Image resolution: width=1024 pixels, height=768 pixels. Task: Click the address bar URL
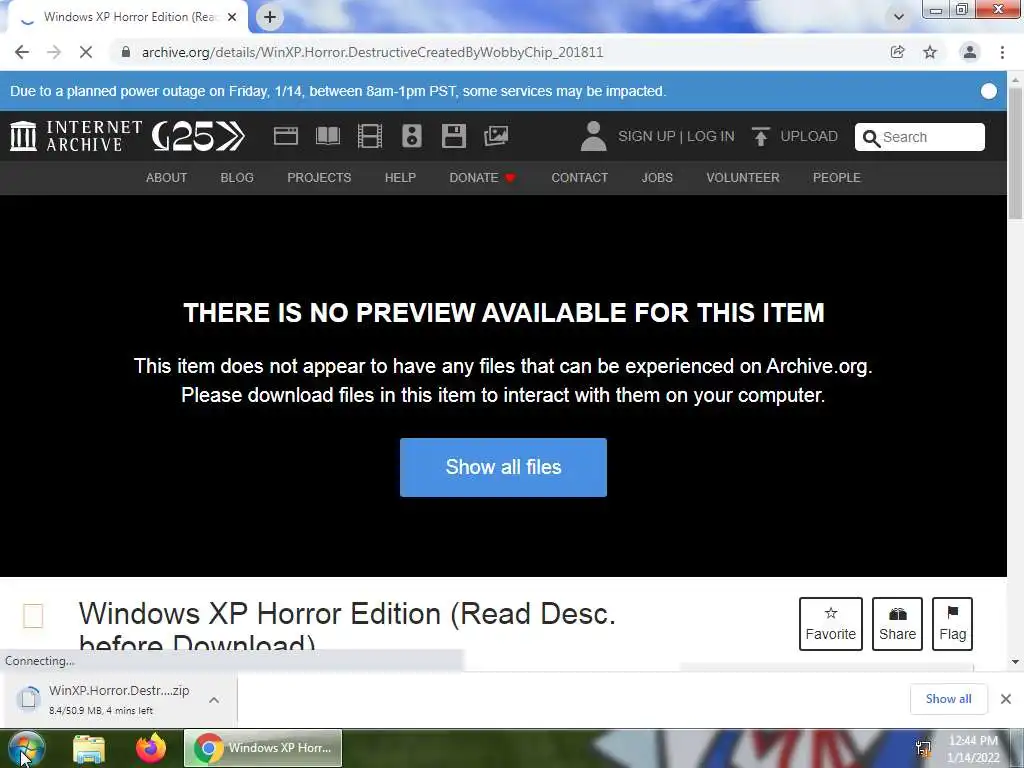pyautogui.click(x=372, y=52)
